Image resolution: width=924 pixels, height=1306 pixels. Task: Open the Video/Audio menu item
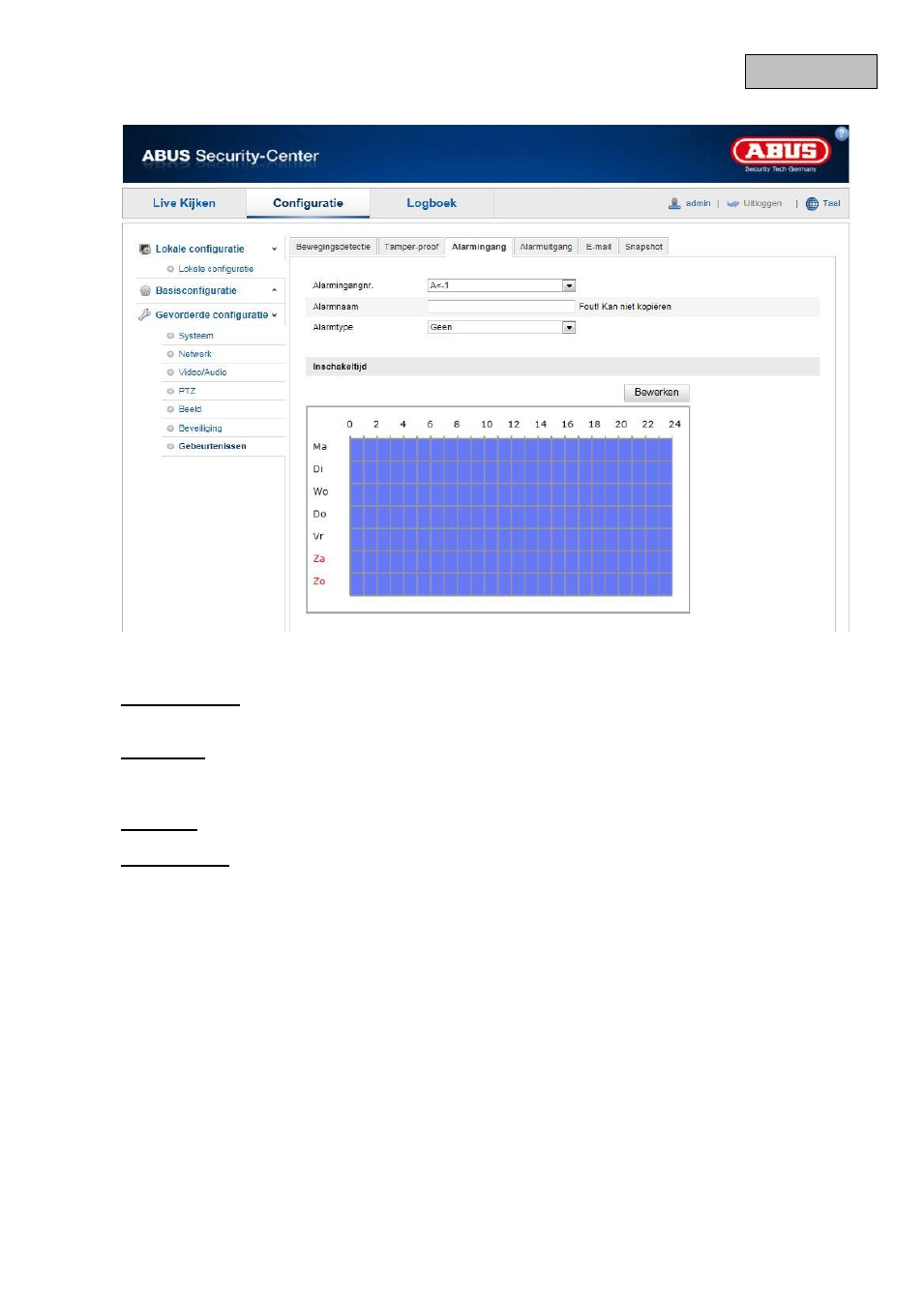point(202,372)
